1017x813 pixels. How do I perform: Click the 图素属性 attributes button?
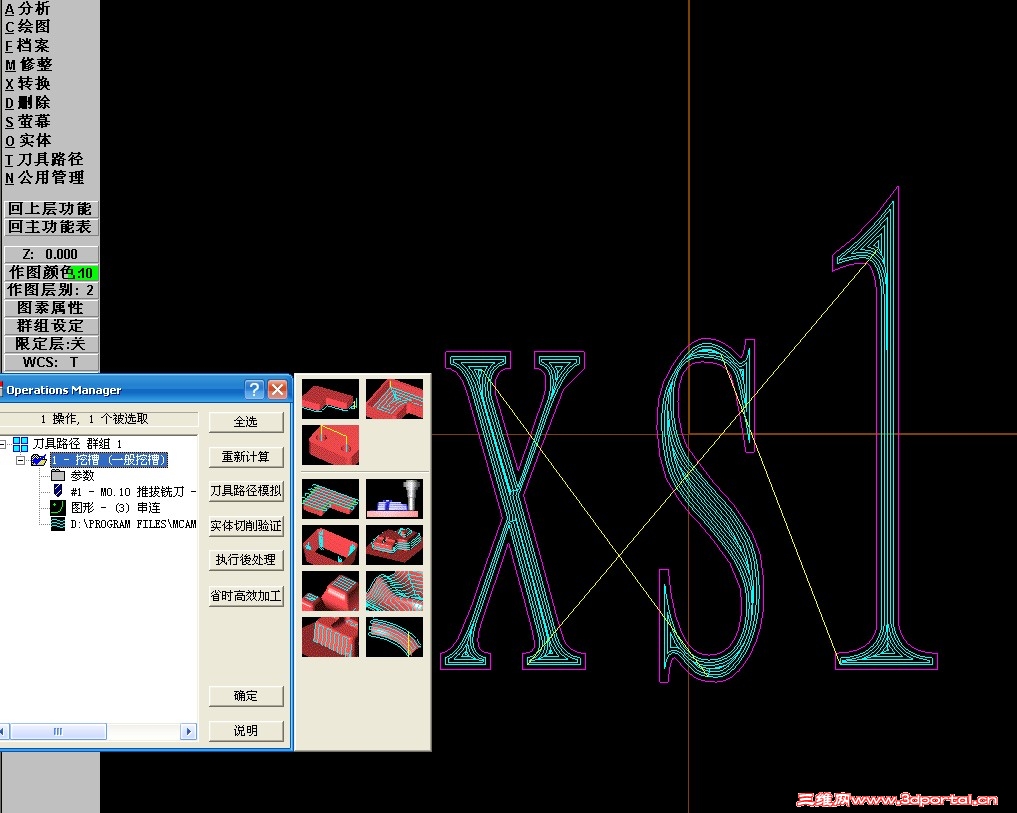click(51, 308)
